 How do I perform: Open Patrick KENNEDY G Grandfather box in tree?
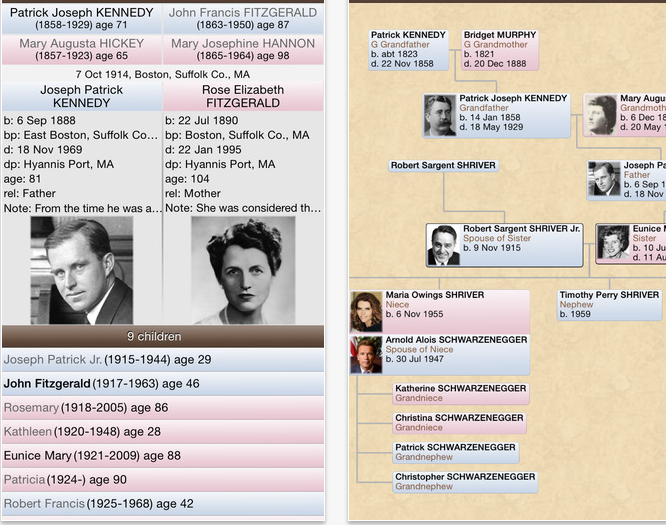point(409,50)
